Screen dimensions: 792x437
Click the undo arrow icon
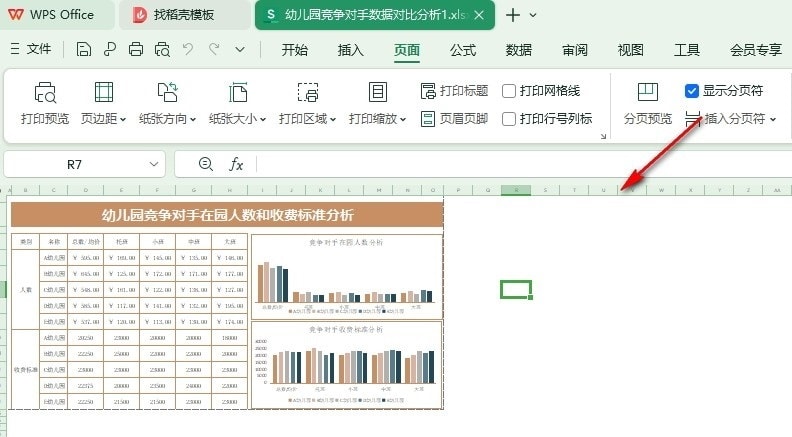tap(188, 50)
